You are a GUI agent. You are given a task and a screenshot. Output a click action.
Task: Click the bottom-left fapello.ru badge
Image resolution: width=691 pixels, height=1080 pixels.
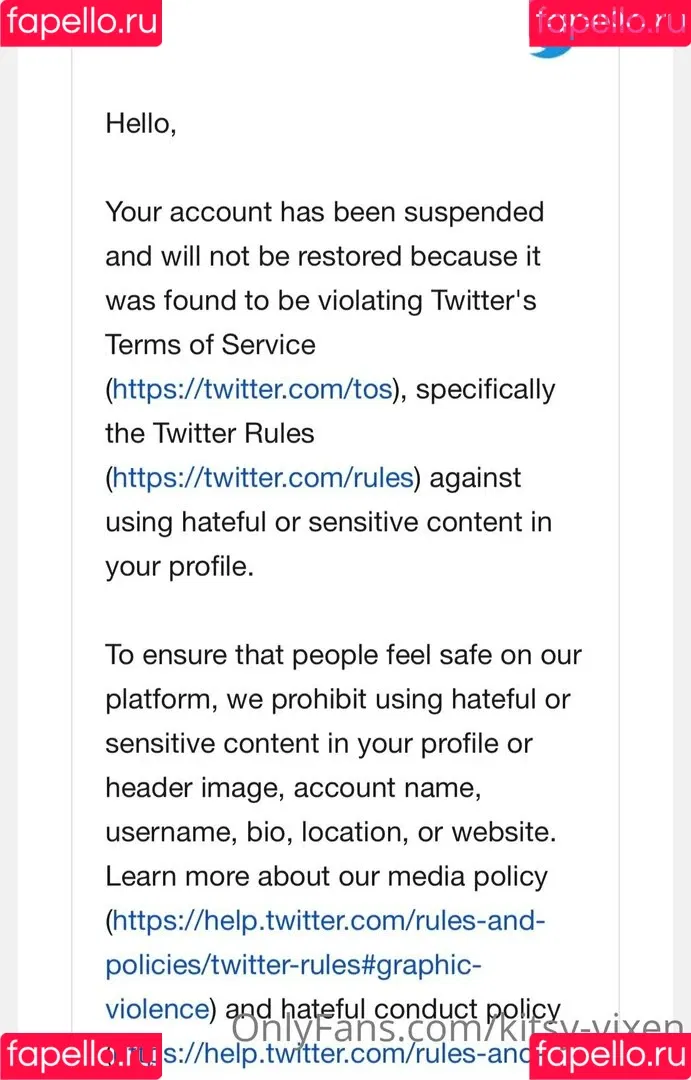point(81,1055)
